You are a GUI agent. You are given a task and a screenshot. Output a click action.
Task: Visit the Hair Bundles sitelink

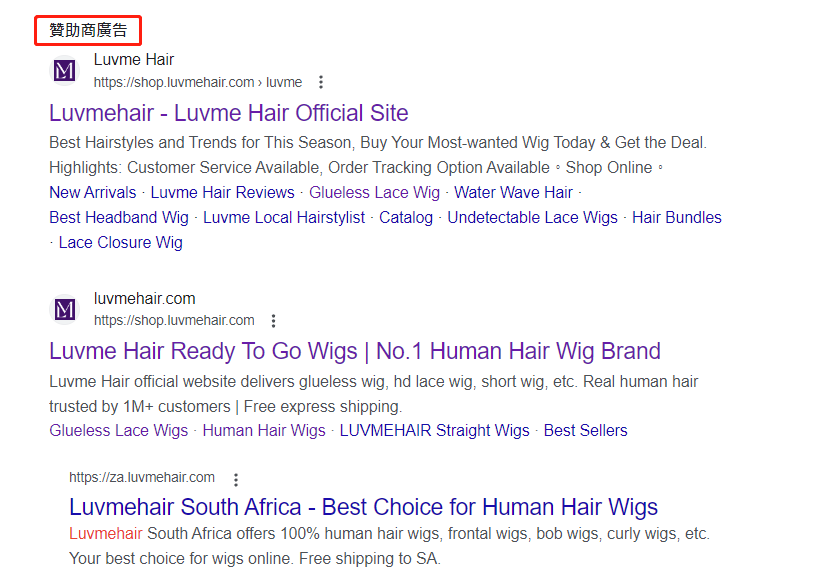coord(677,218)
